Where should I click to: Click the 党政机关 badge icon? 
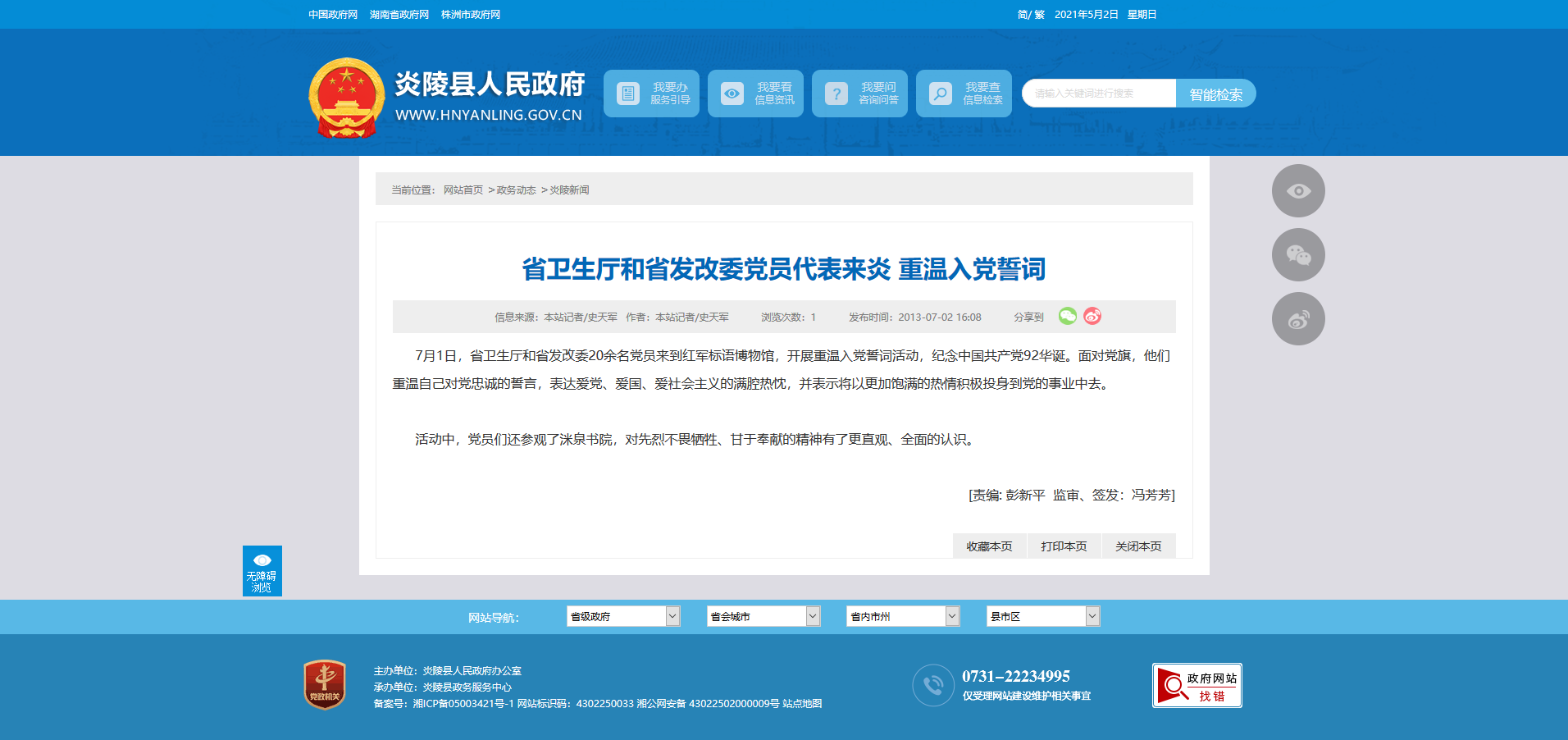click(x=325, y=684)
